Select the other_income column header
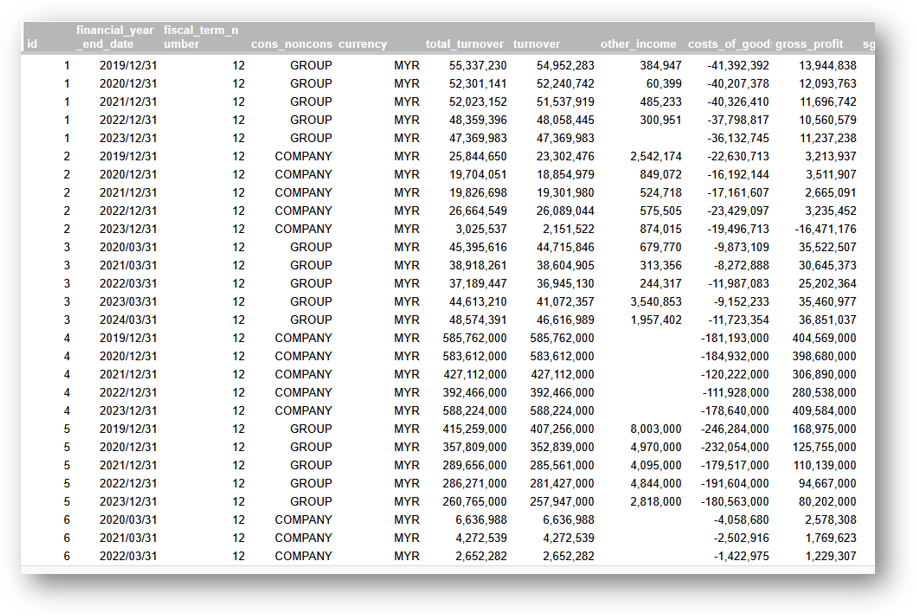The height and width of the screenshot is (616, 917). [x=638, y=44]
